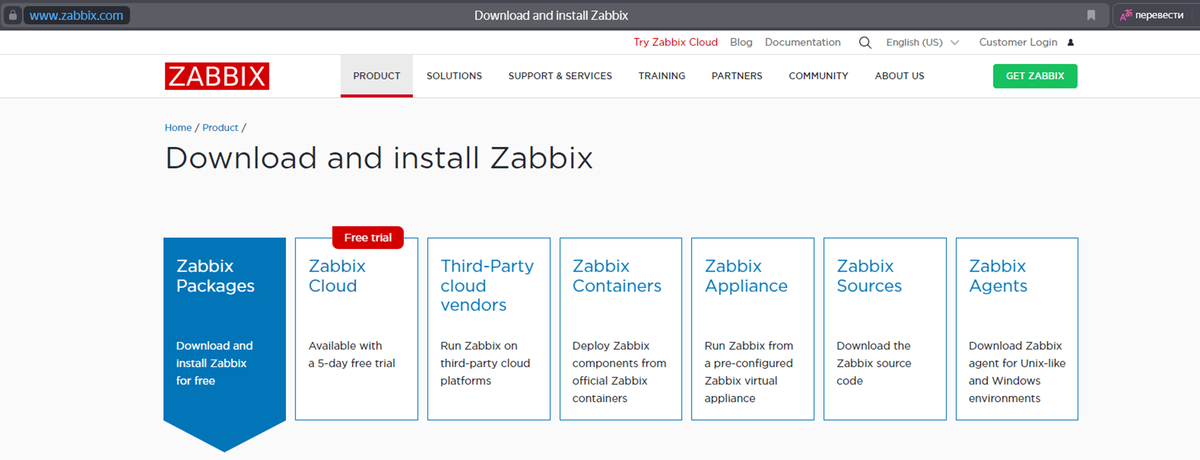Screen dimensions: 1200x460
Task: Click the GET ZABBIX button
Action: click(x=1035, y=76)
